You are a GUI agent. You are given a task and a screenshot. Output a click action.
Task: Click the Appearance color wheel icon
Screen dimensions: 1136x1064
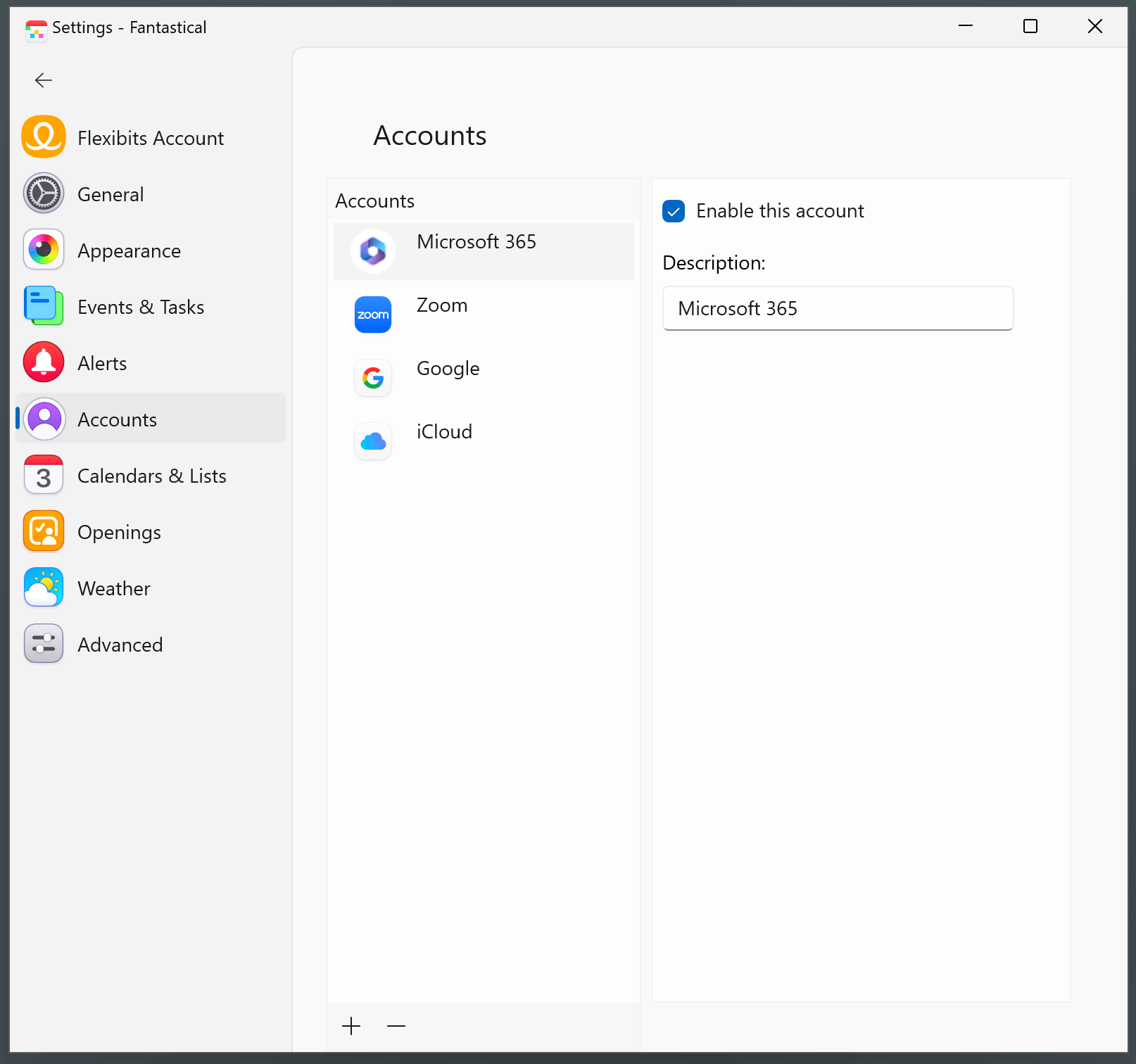[44, 250]
